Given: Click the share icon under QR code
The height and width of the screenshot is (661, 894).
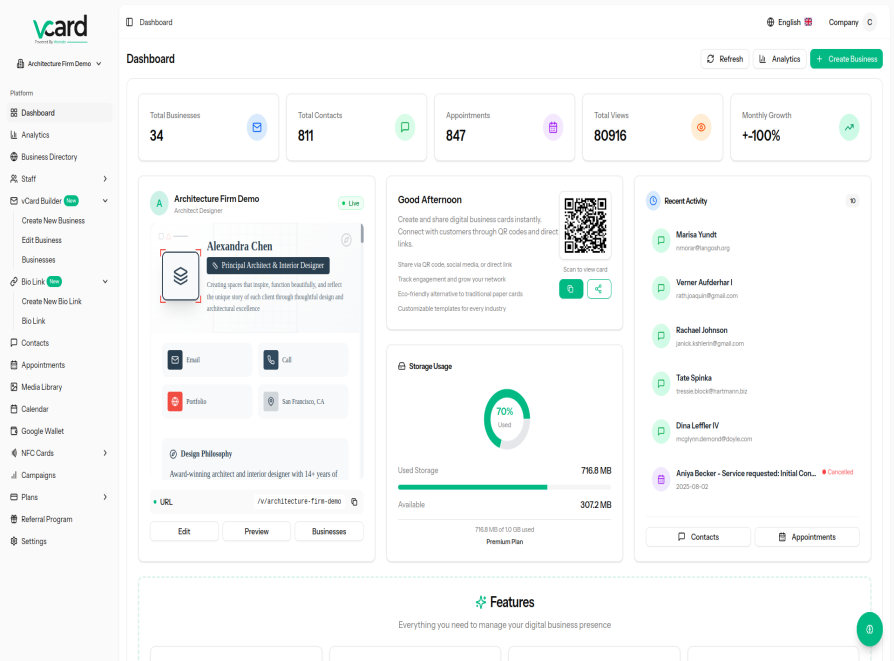Looking at the screenshot, I should click(599, 289).
